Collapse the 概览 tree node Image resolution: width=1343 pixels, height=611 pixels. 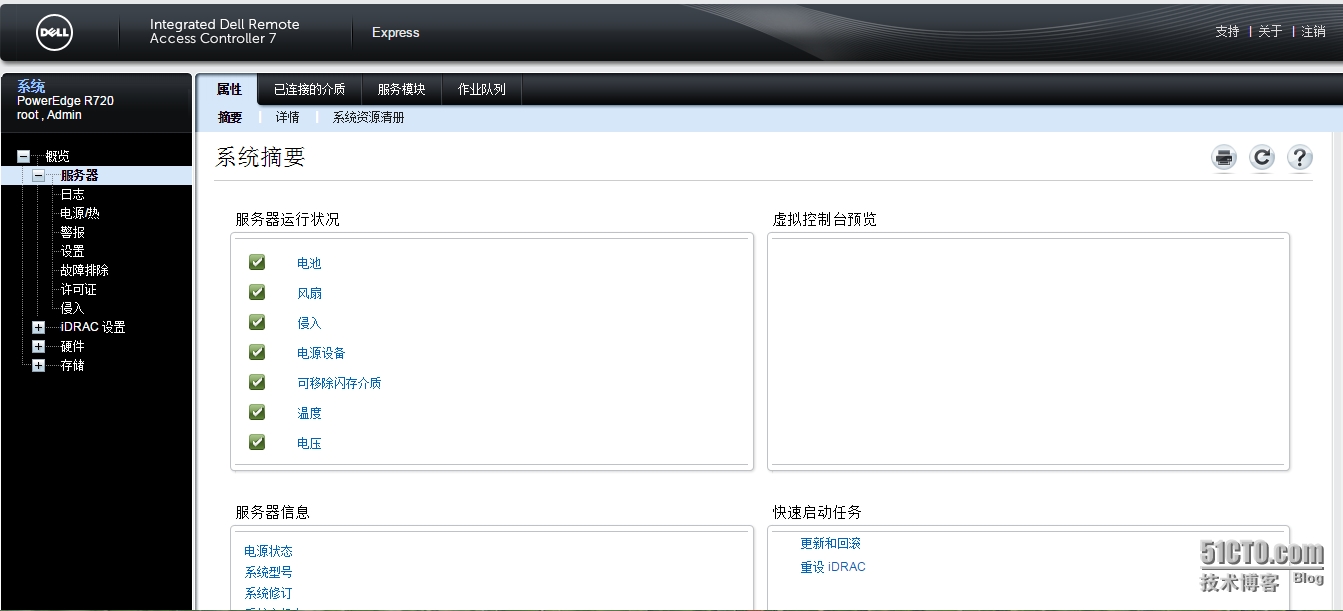pos(23,157)
